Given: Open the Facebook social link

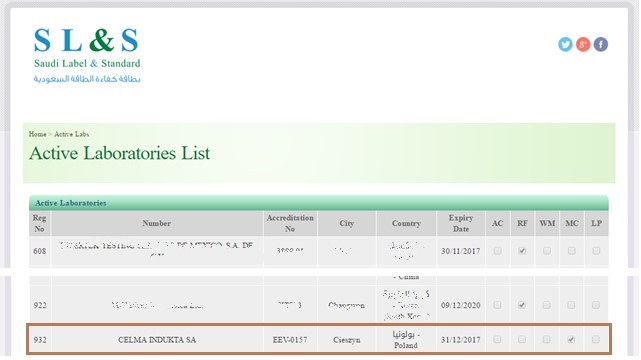Looking at the screenshot, I should (601, 44).
